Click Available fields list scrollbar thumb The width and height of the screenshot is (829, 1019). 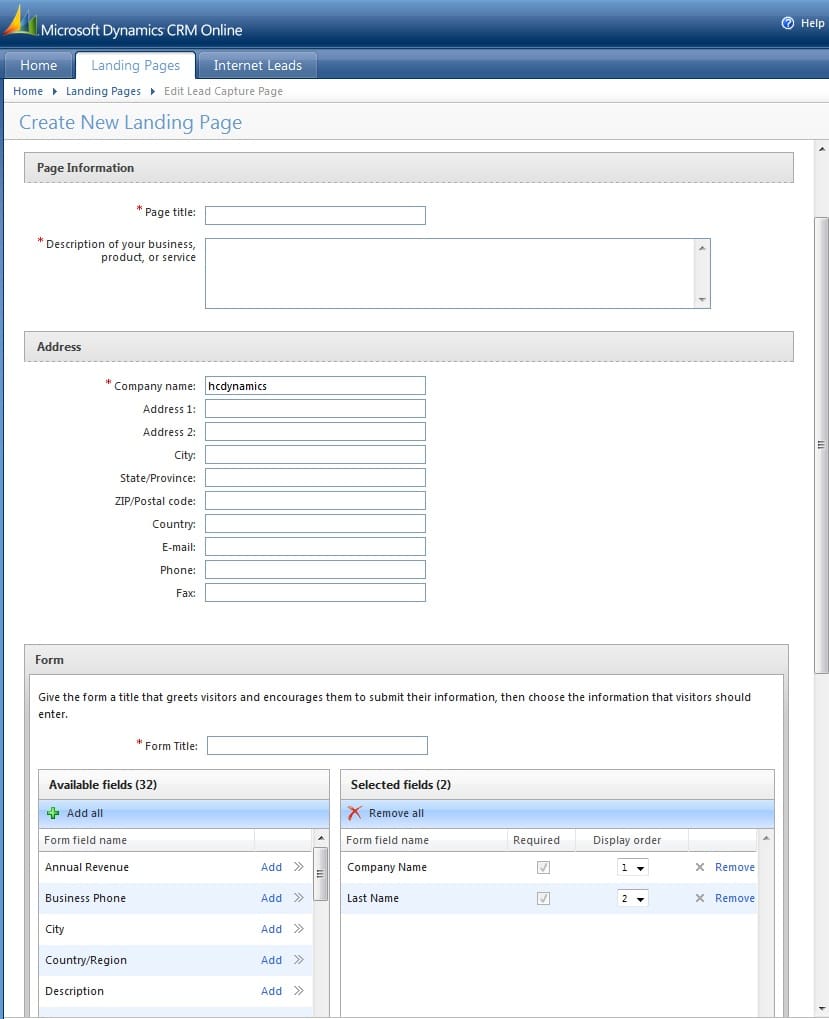tap(321, 874)
